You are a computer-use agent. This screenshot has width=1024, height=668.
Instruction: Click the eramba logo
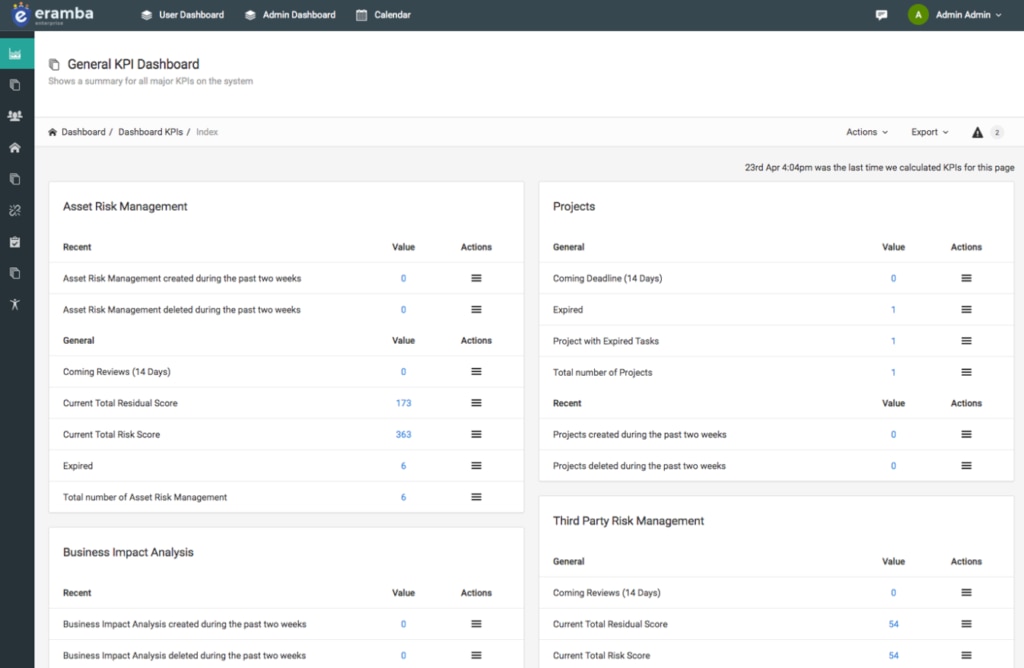(x=53, y=14)
